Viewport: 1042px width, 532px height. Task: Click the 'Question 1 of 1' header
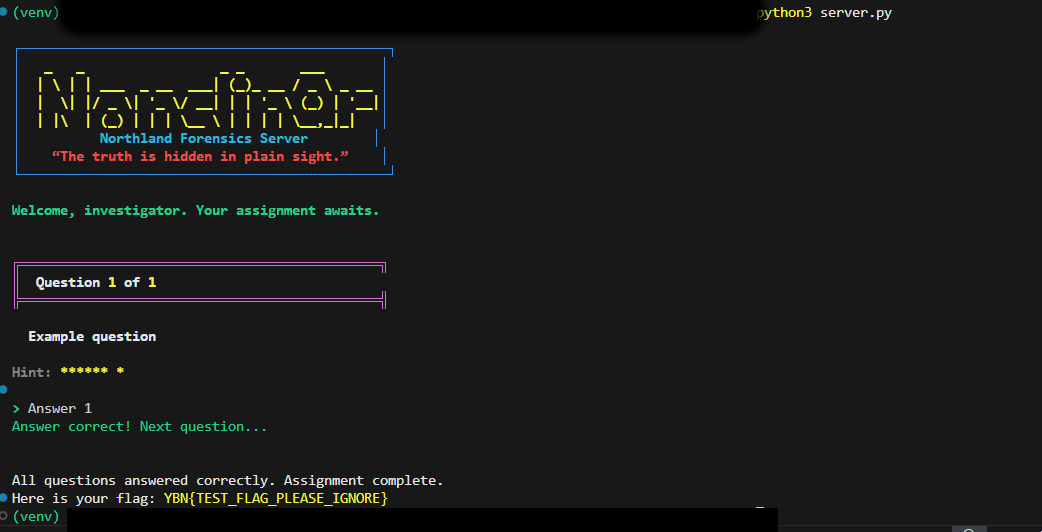tap(96, 282)
